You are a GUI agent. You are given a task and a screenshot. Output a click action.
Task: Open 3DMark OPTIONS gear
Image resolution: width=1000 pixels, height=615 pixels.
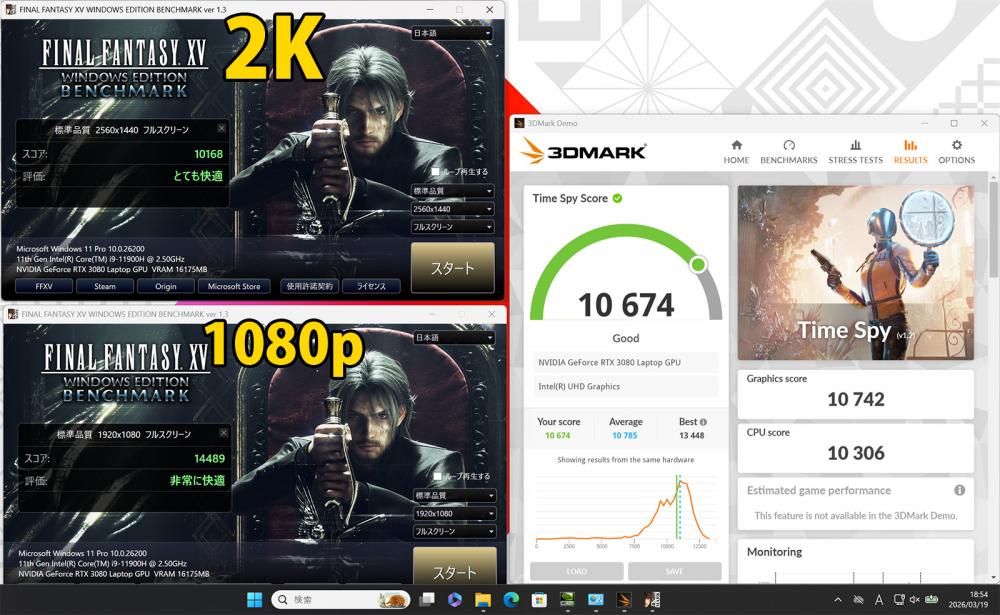point(956,152)
